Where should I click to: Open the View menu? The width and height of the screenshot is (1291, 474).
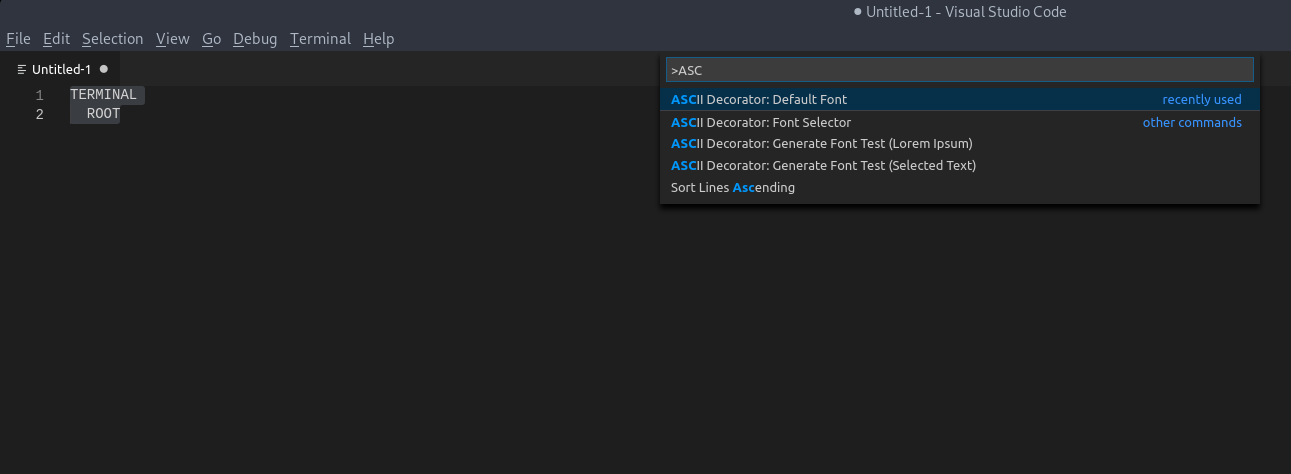[x=173, y=39]
